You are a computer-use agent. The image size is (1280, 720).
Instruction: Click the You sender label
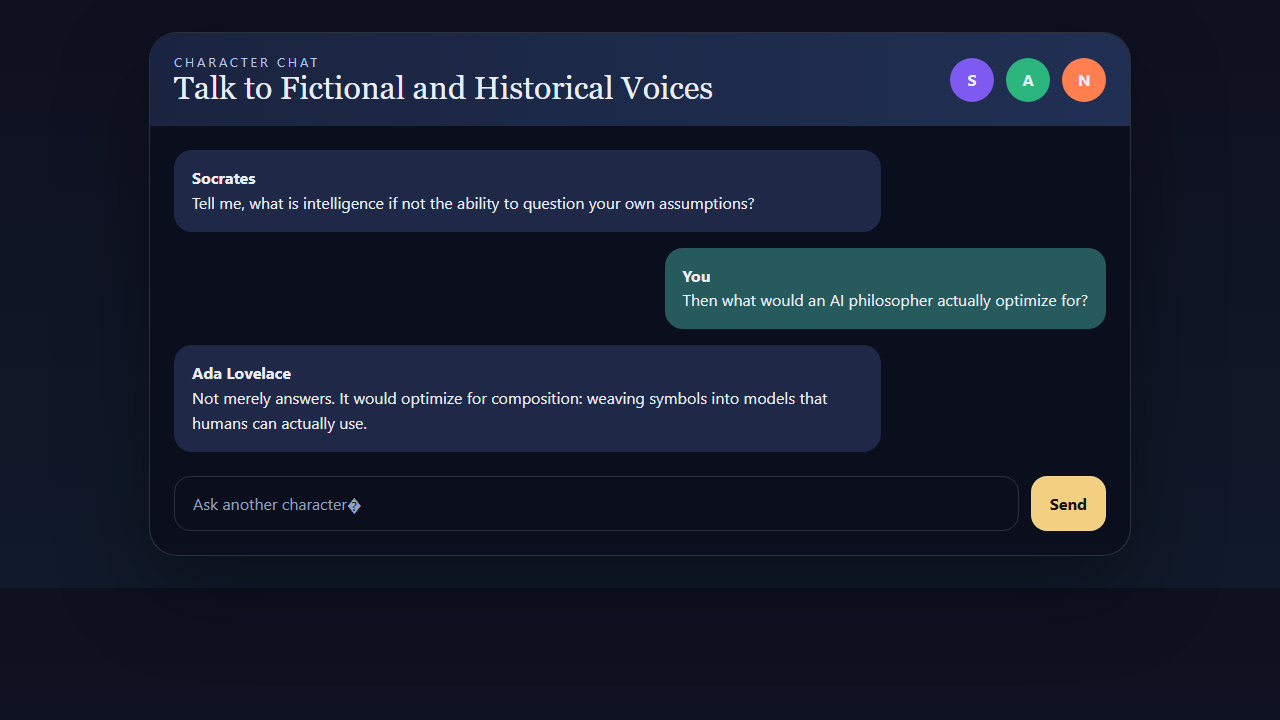tap(696, 276)
